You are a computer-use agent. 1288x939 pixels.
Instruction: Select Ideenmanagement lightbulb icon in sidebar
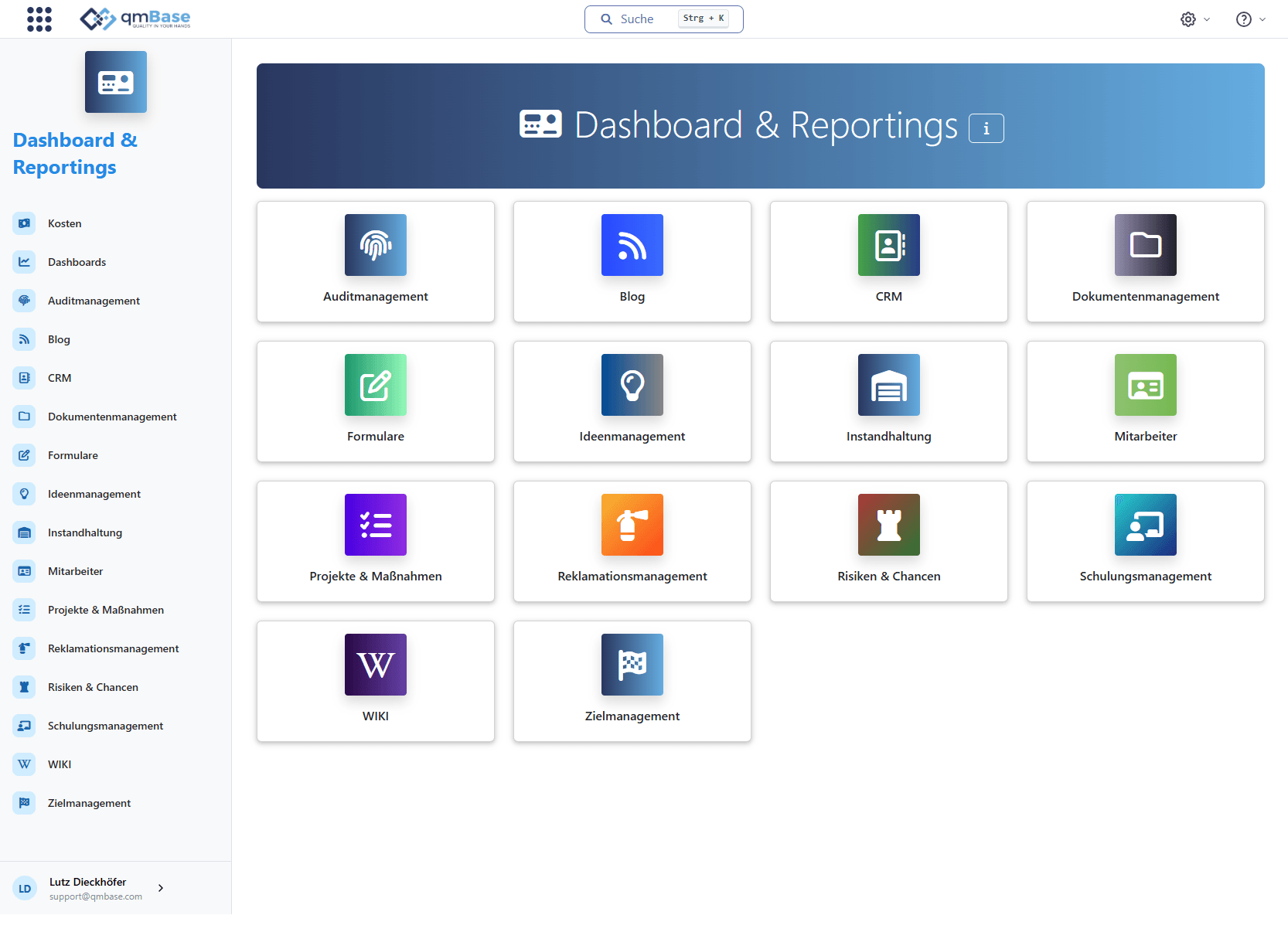coord(25,494)
